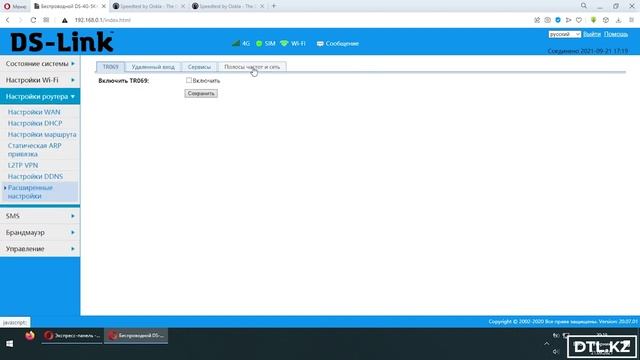Open the Помощь help link
Screen dimensions: 640x360
point(616,34)
